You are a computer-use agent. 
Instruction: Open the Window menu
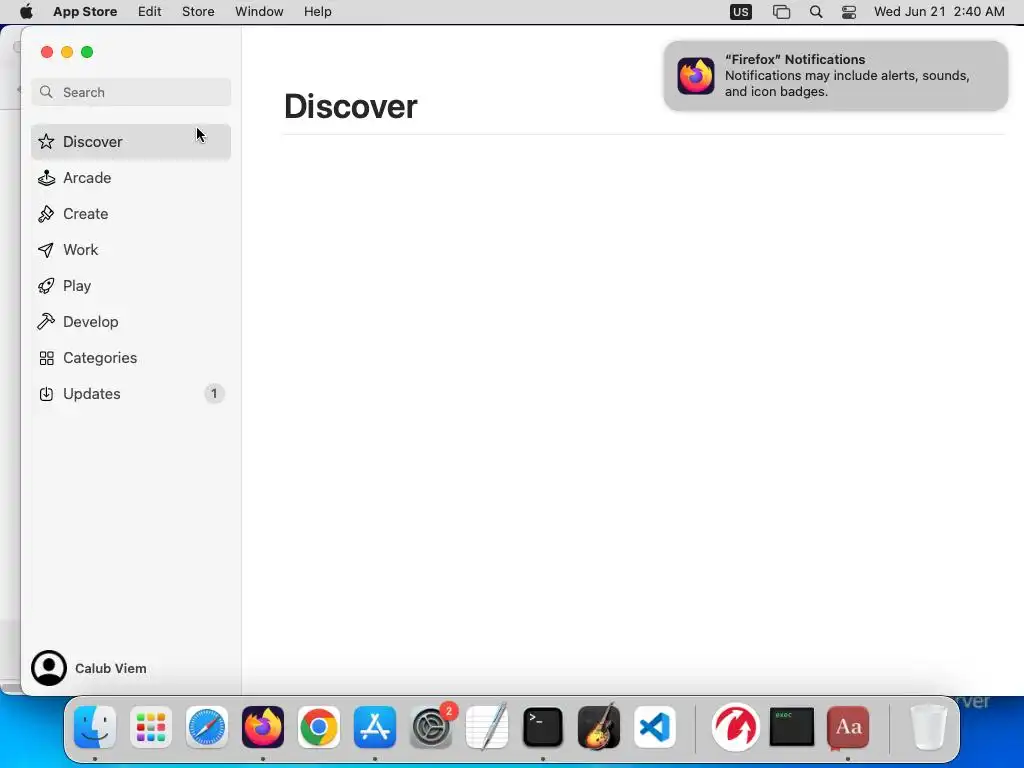point(259,12)
